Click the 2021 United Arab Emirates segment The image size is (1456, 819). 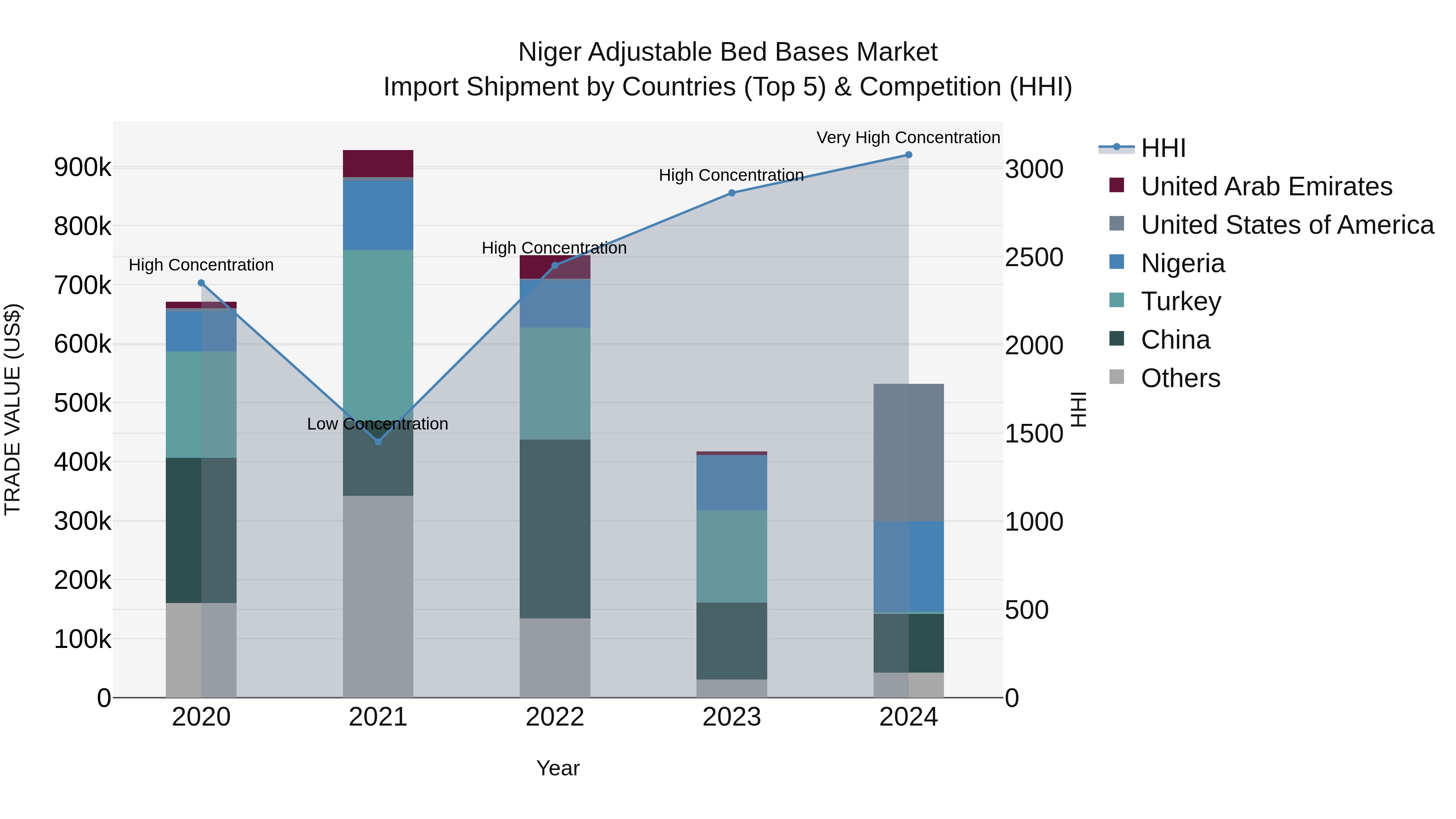pos(378,163)
